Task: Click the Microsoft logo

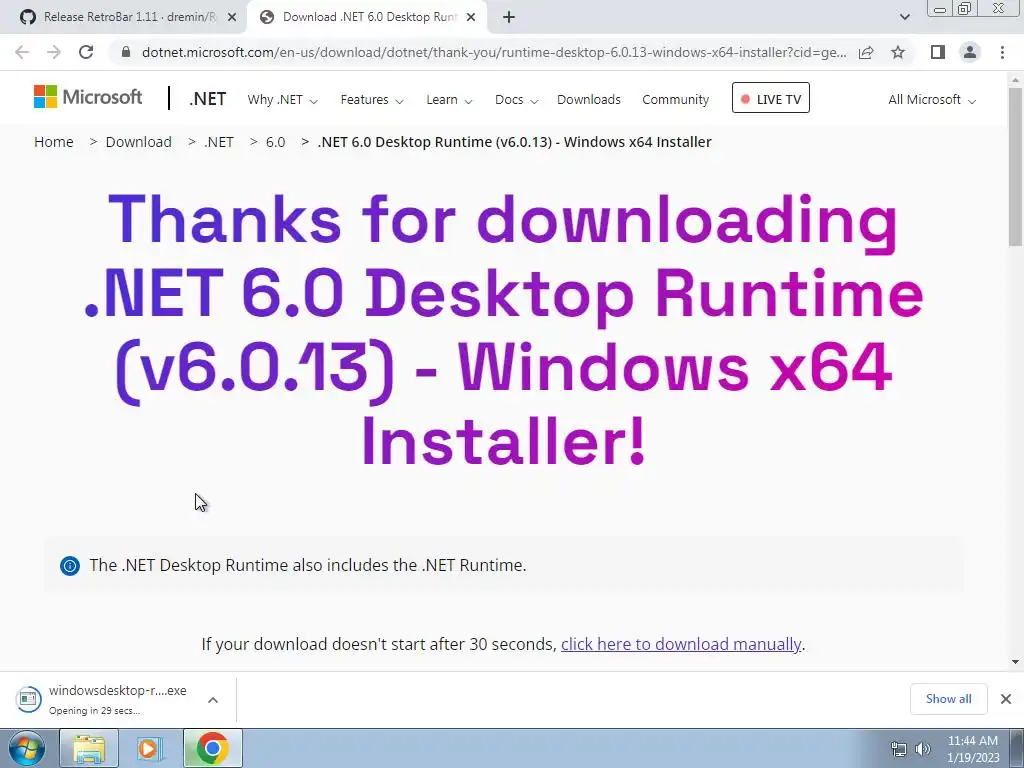Action: coord(88,97)
